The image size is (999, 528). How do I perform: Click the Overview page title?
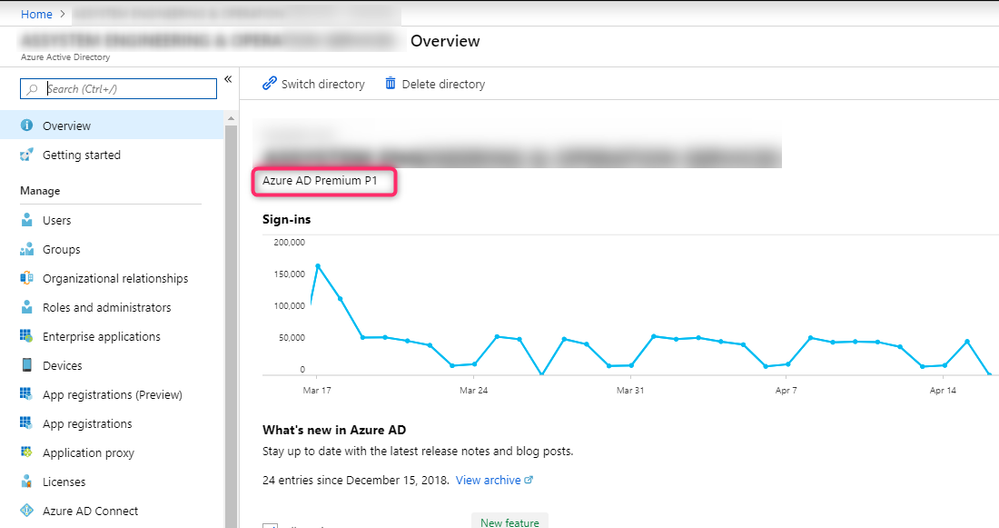[445, 41]
